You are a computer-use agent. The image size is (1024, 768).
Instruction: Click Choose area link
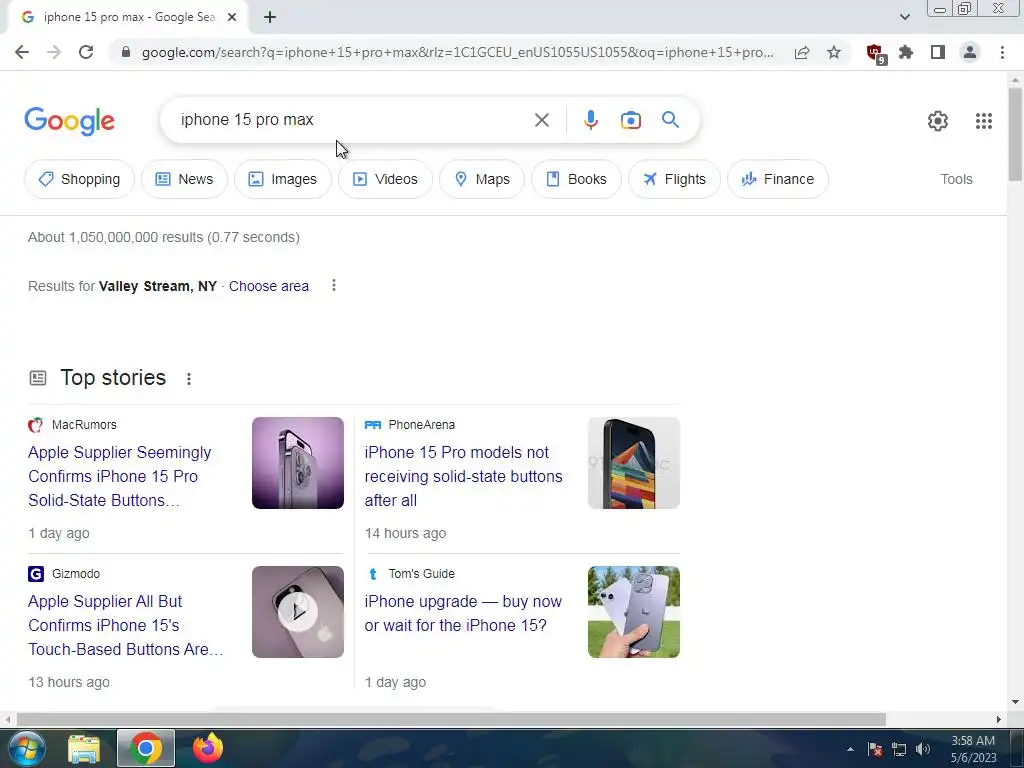click(x=268, y=286)
